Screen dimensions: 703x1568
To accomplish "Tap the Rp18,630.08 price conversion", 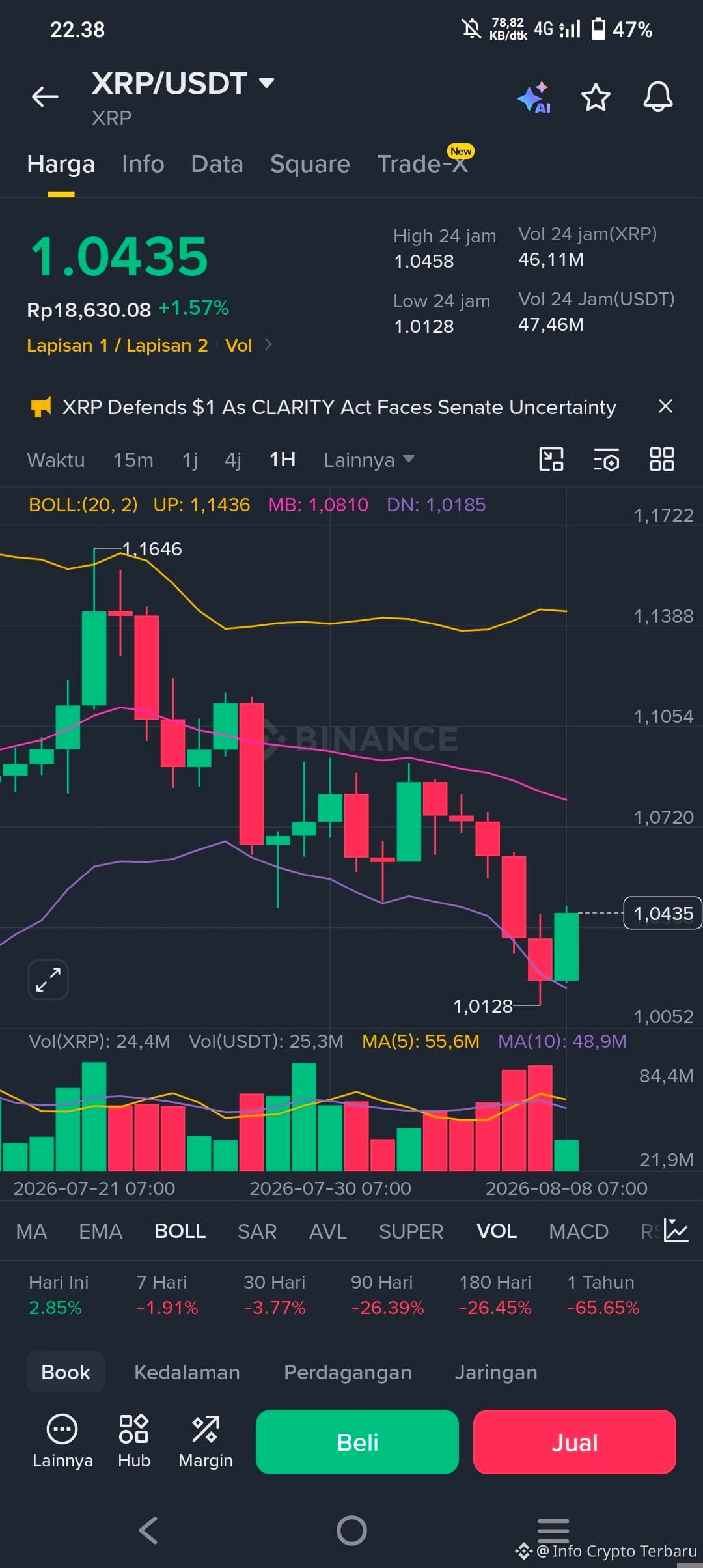I will (89, 310).
